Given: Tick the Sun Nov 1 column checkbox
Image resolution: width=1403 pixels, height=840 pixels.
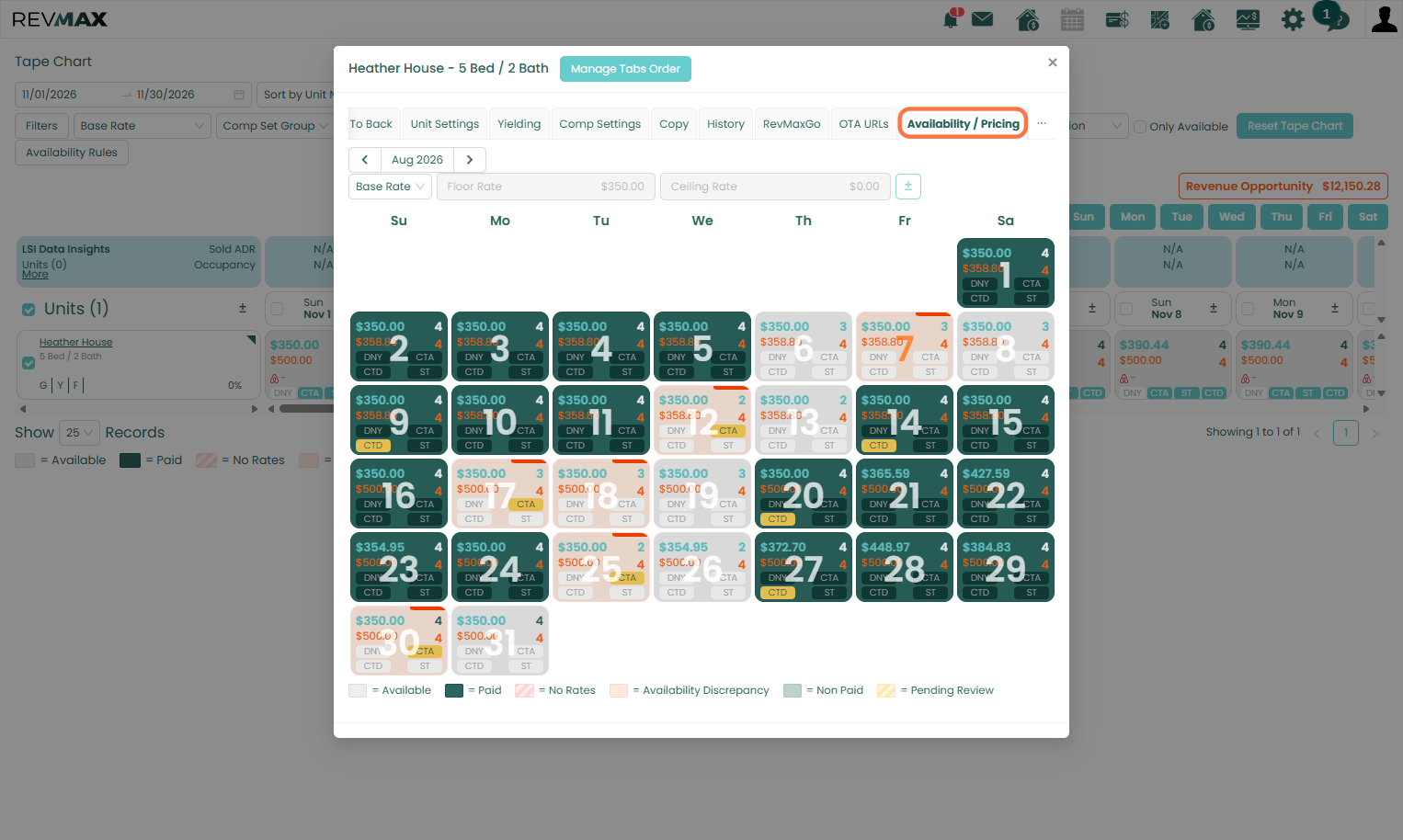Looking at the screenshot, I should point(277,309).
